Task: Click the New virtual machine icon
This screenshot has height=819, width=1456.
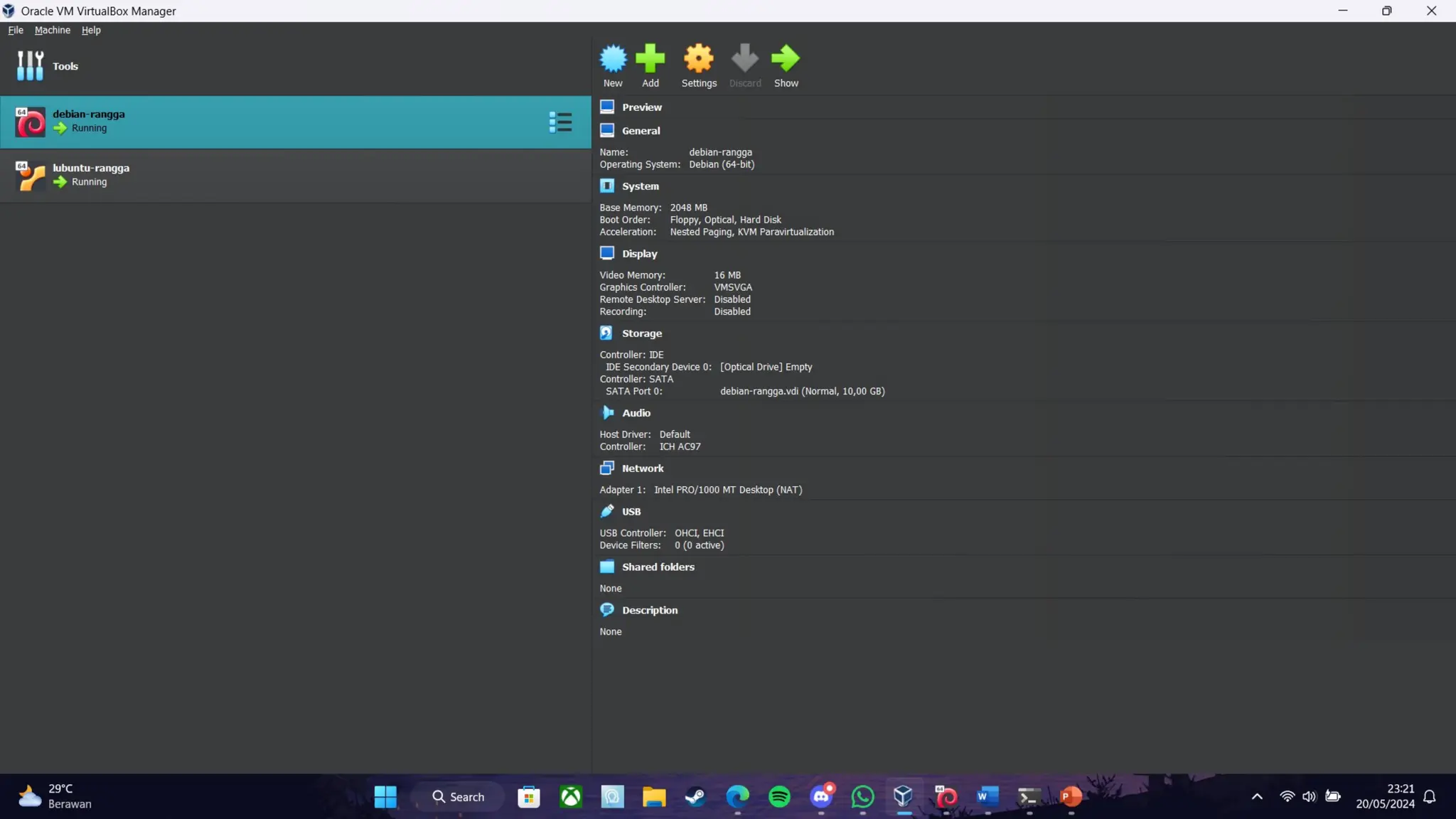Action: click(613, 59)
